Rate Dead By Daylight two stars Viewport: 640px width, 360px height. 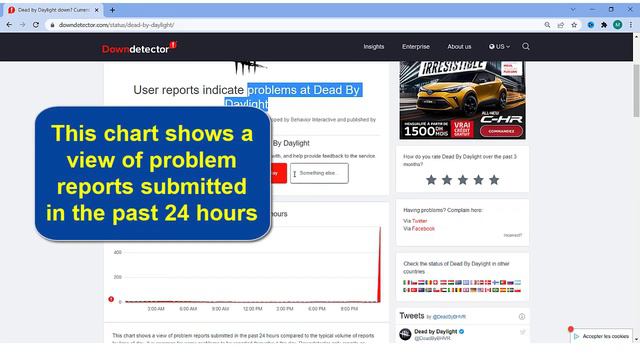pos(447,180)
